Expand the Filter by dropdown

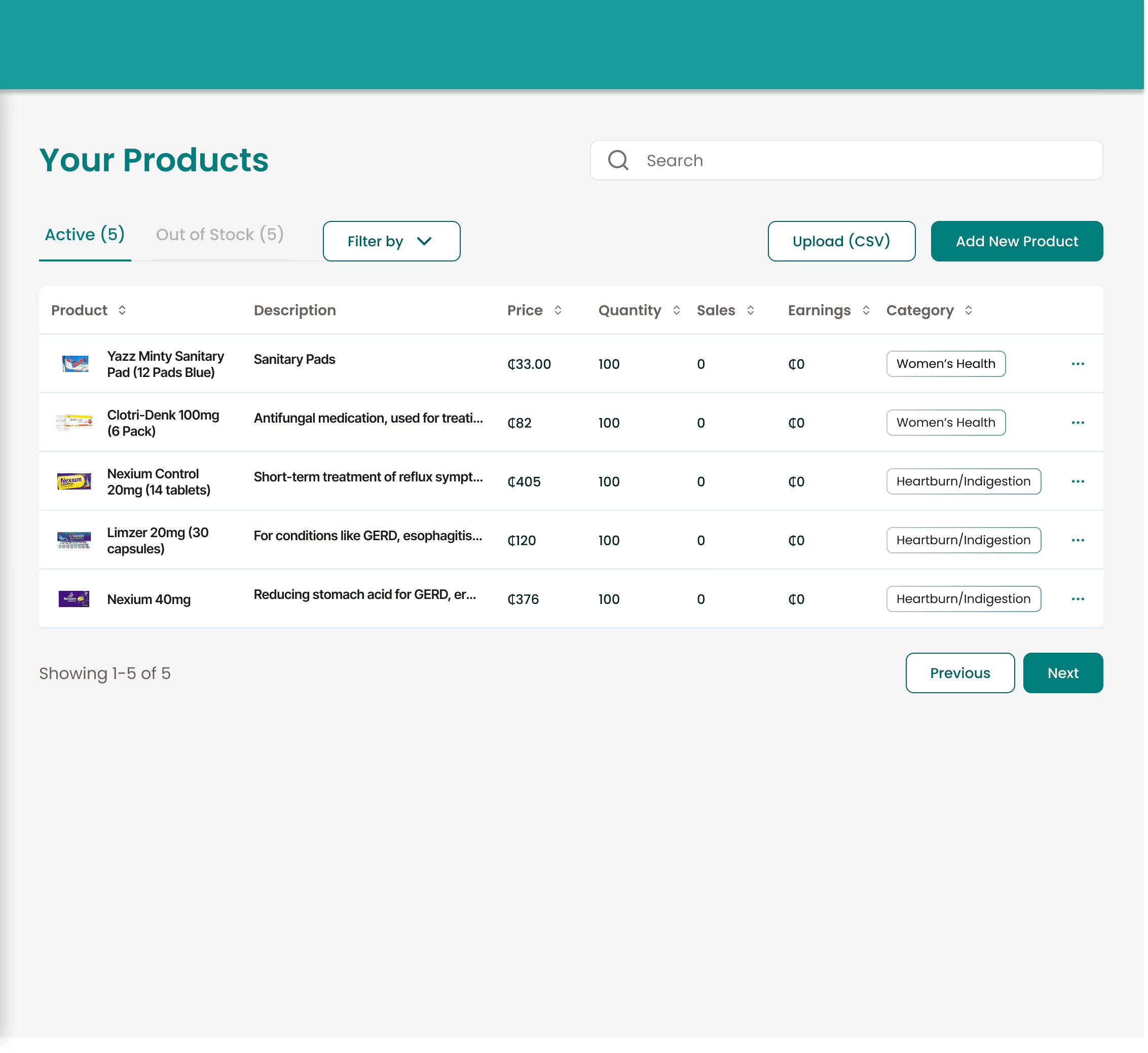click(391, 241)
